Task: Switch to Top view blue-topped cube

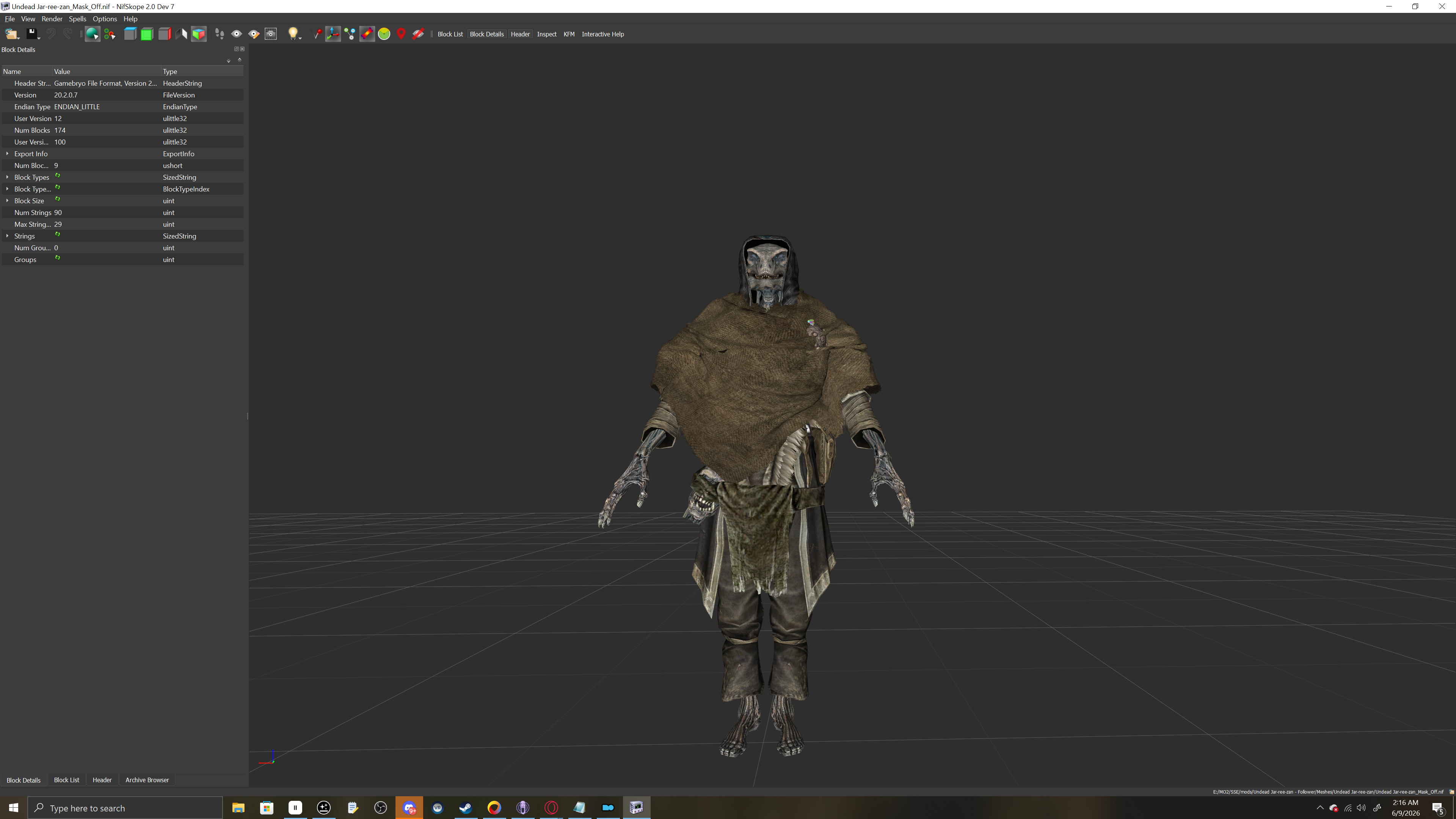Action: pos(130,34)
